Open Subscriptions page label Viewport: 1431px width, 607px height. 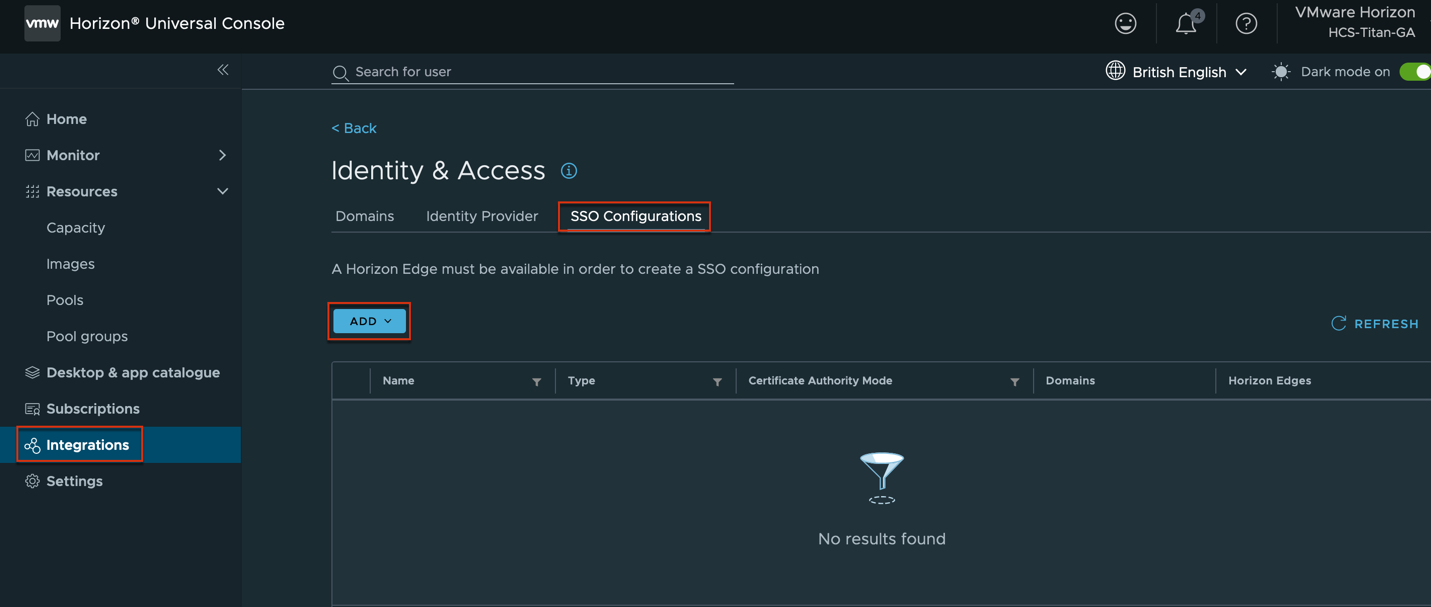pos(93,409)
